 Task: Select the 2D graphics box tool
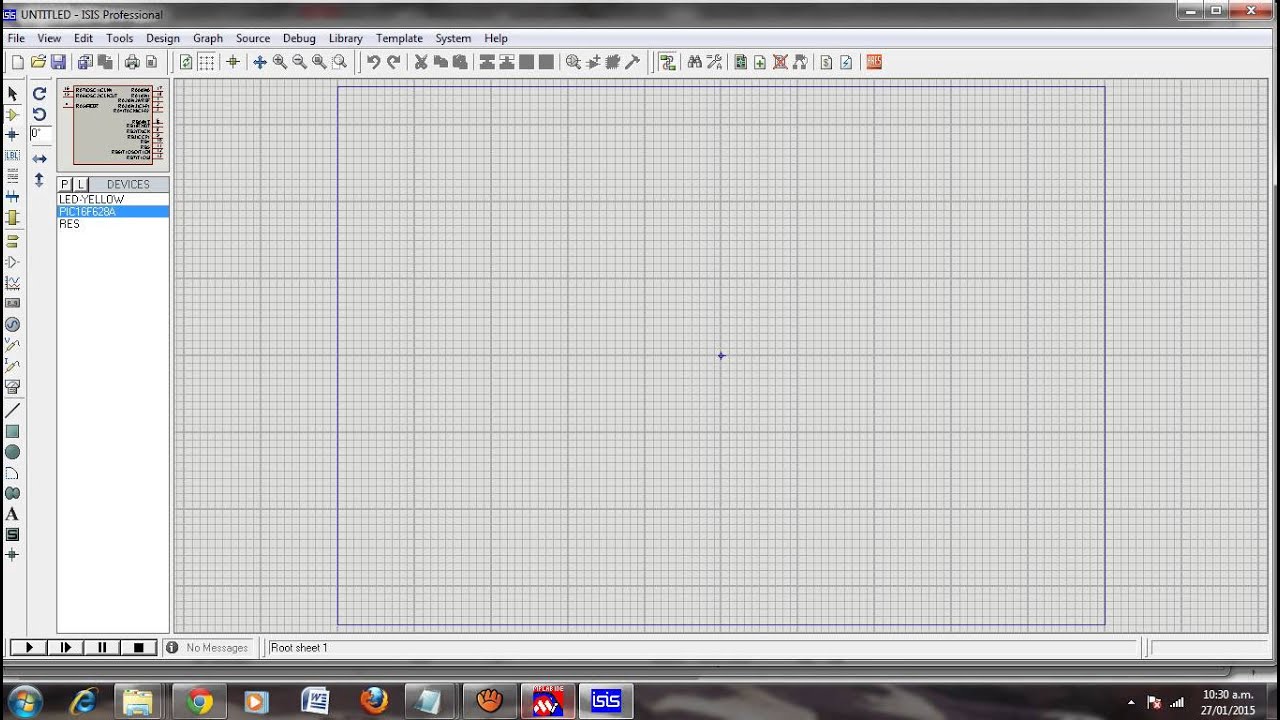[x=13, y=431]
